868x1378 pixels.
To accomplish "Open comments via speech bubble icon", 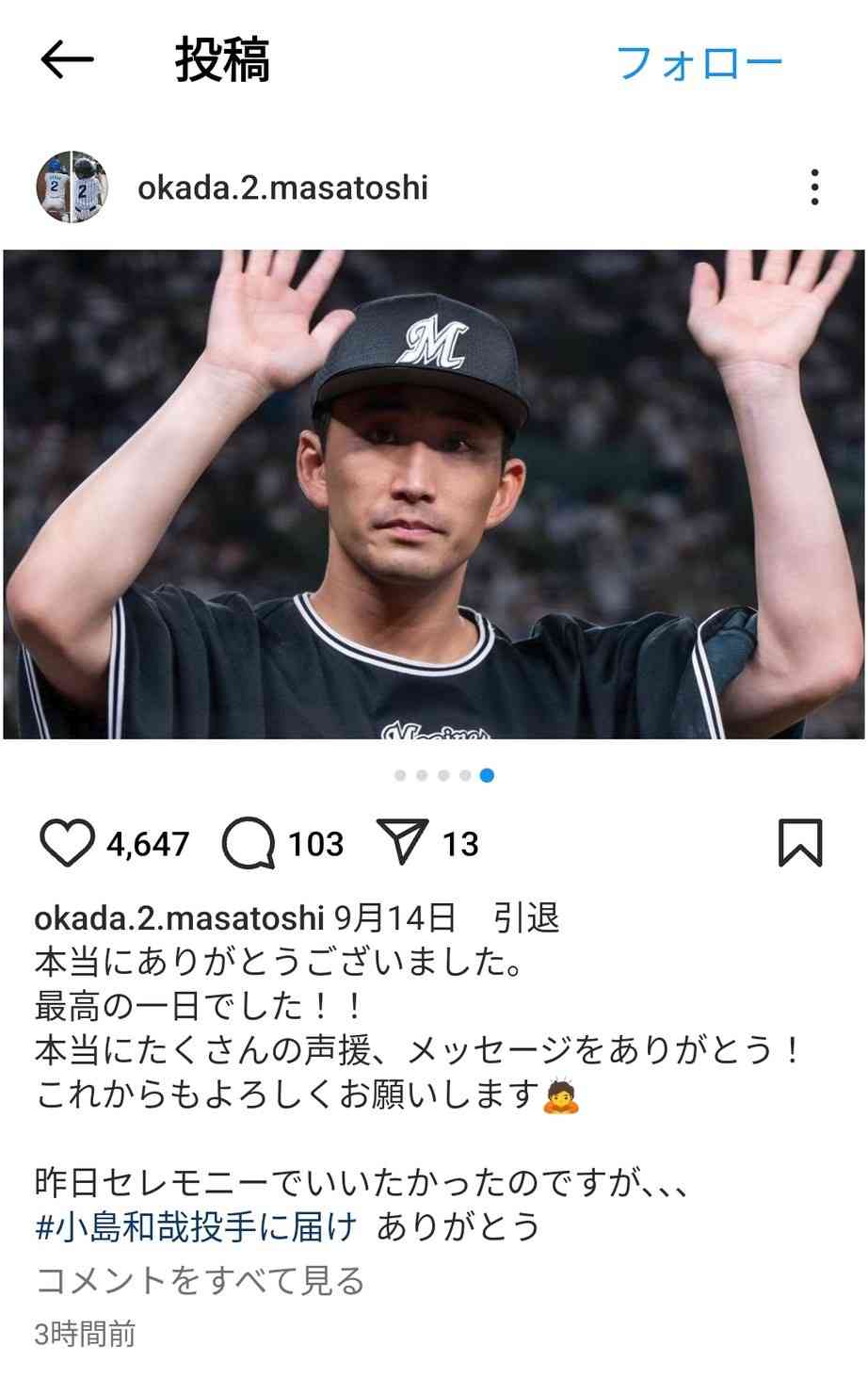I will (x=249, y=843).
